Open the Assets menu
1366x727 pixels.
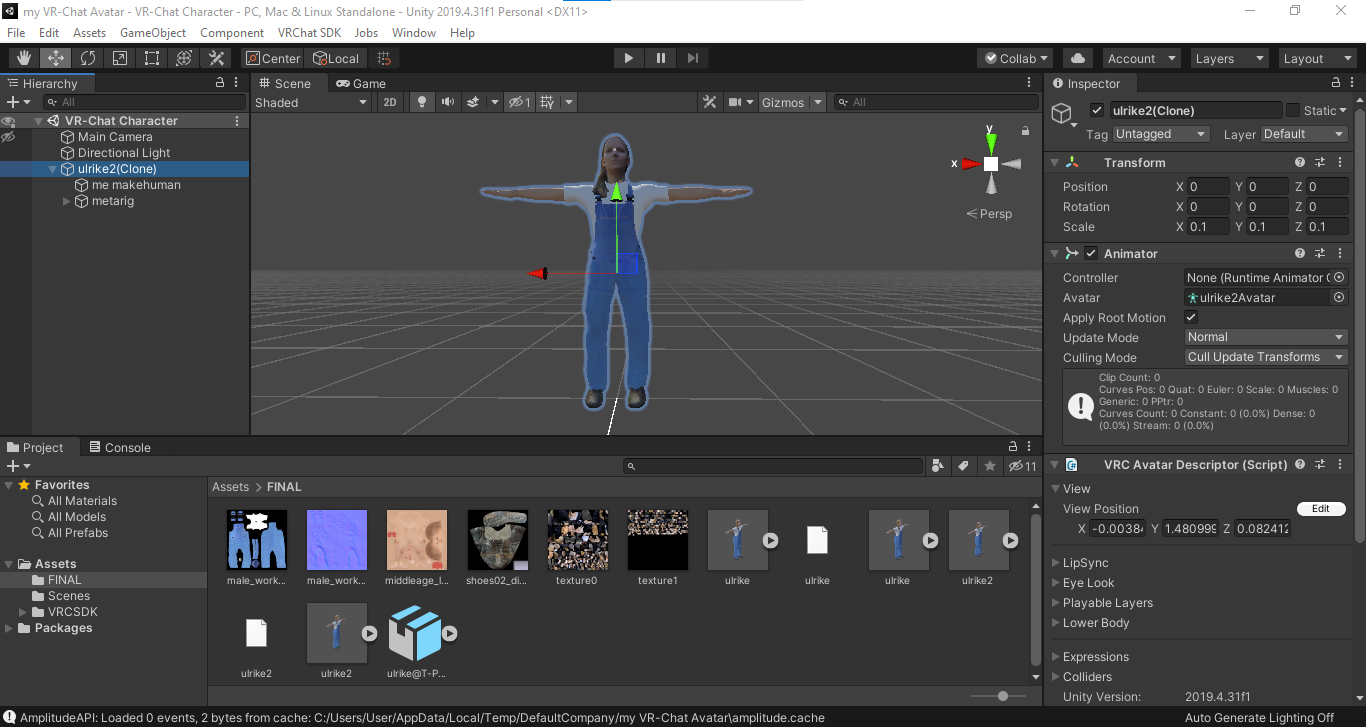[89, 32]
